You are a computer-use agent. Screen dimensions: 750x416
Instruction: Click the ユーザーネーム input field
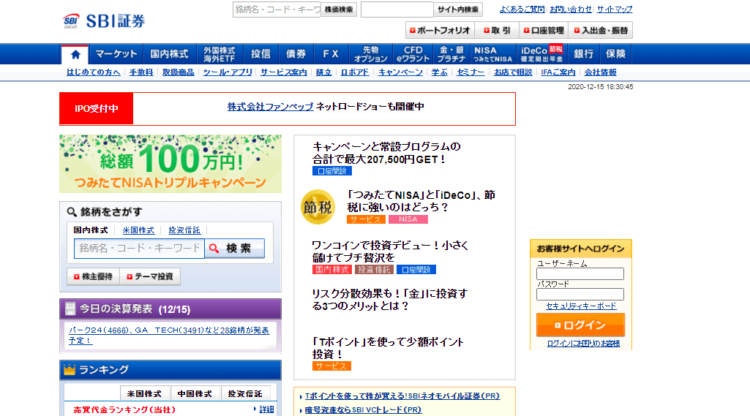[580, 274]
